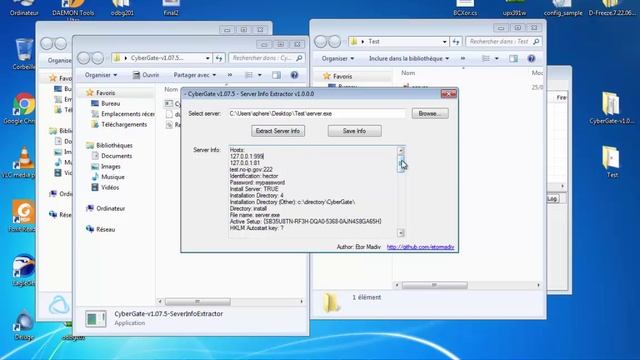Click search box in Test window
Viewport: 640px width, 360px height.
click(505, 42)
